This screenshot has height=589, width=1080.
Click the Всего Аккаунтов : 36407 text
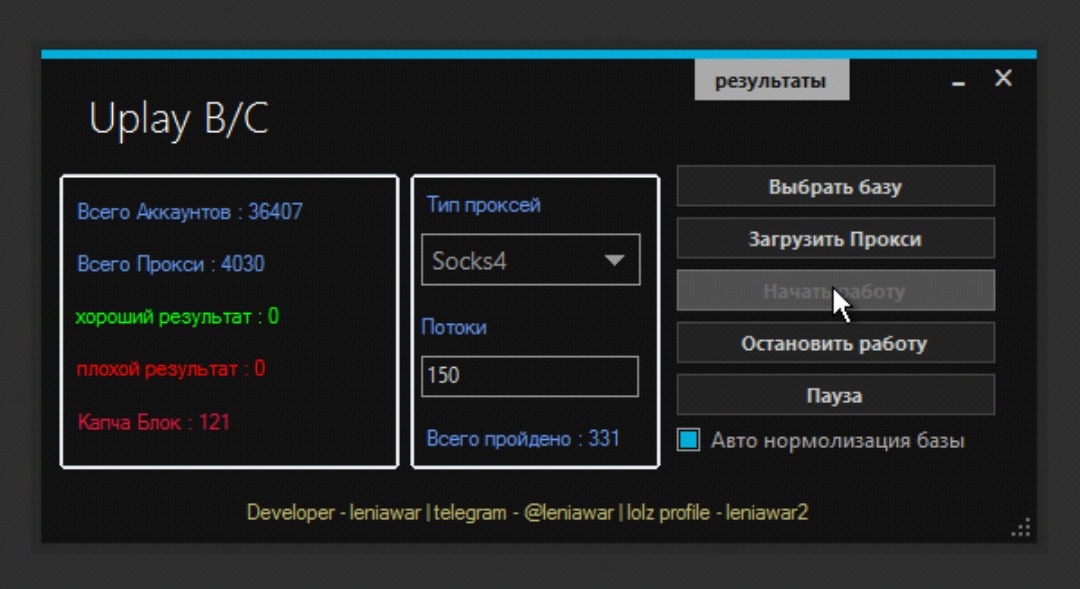click(189, 211)
